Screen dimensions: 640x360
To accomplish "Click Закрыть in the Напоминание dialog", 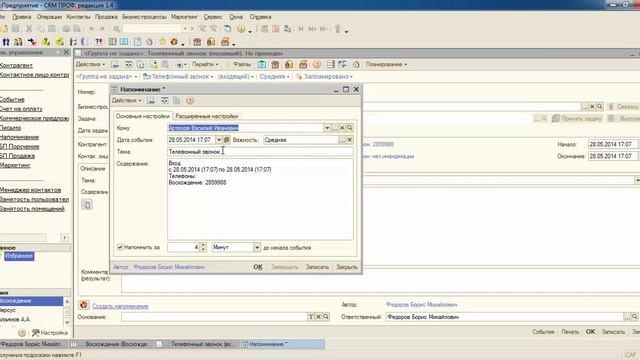I will pos(347,267).
